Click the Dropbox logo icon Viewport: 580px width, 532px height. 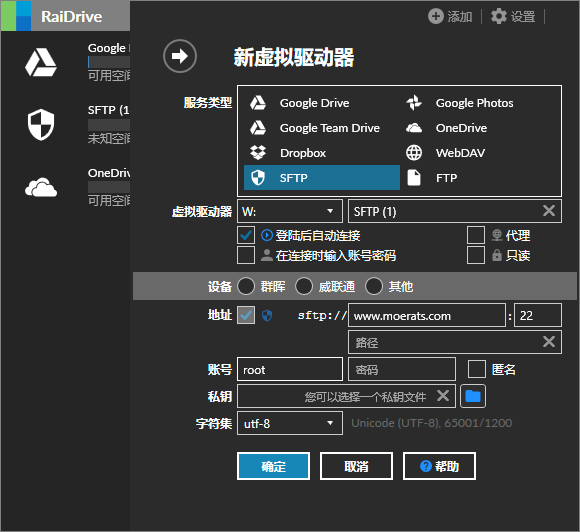[x=258, y=152]
